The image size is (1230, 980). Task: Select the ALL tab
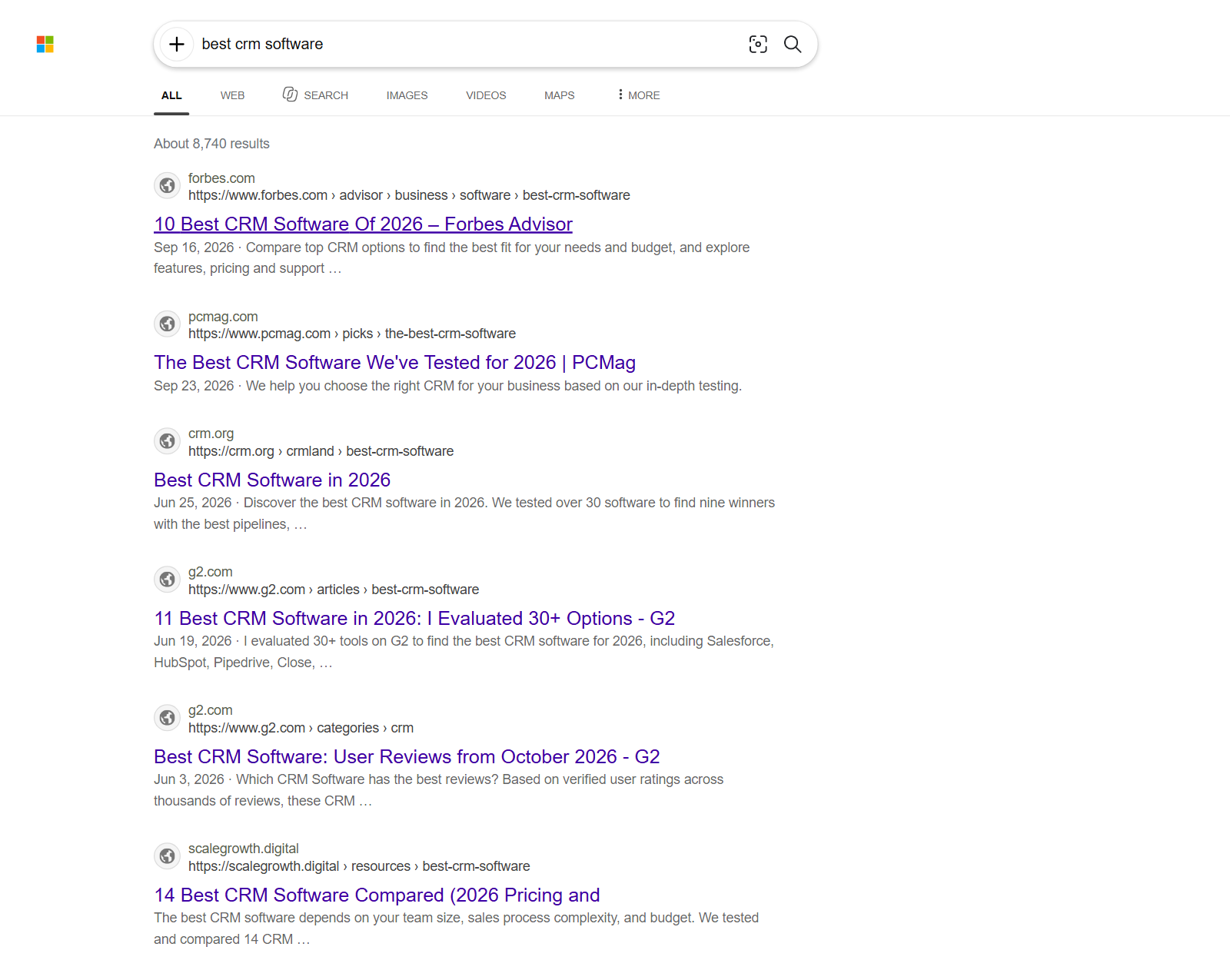click(x=171, y=95)
